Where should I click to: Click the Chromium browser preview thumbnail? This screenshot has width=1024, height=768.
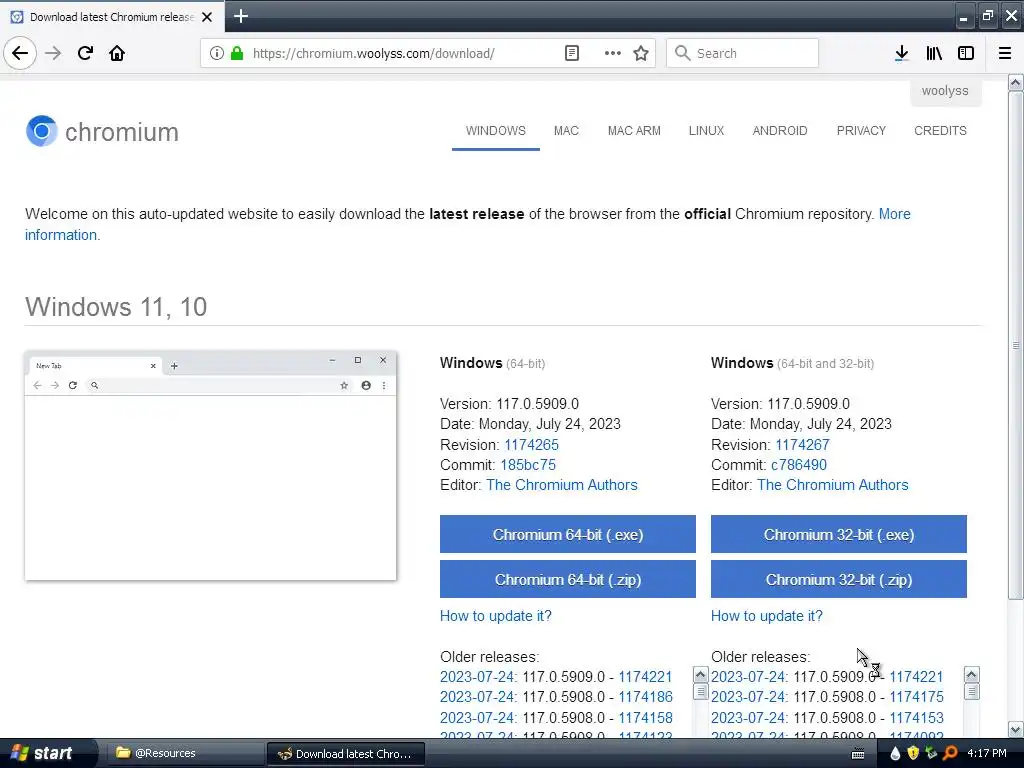[210, 466]
